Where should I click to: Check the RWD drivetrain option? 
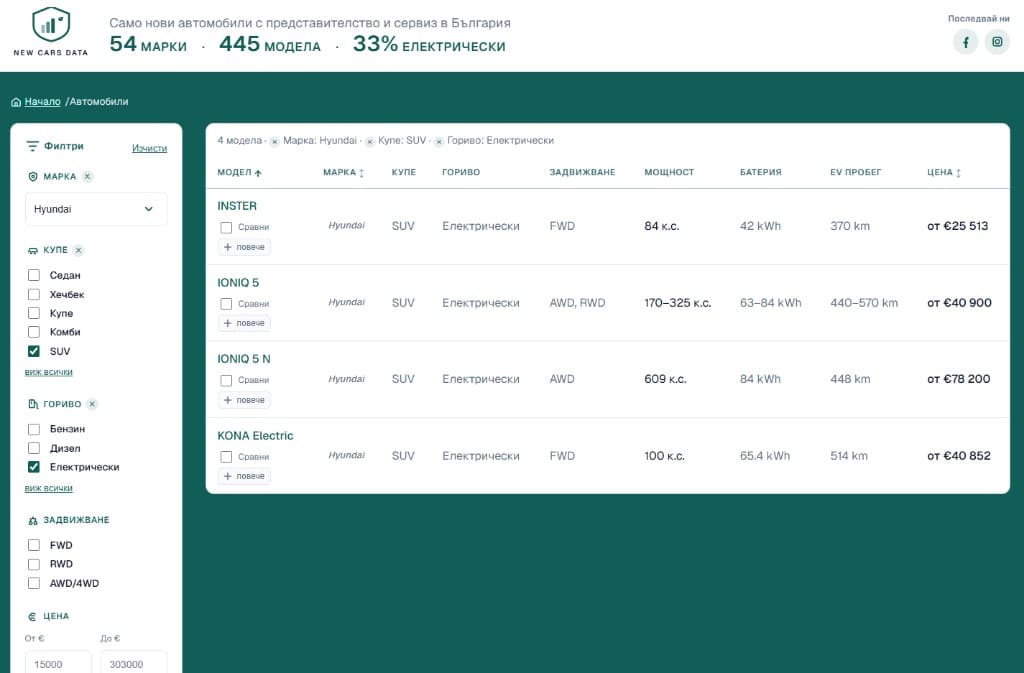pyautogui.click(x=34, y=564)
